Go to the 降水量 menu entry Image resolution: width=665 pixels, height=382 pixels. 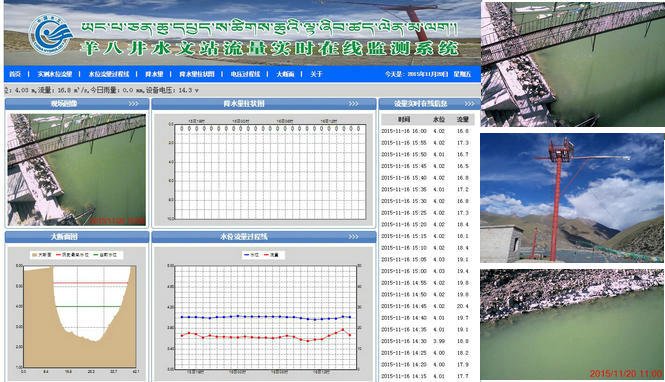(154, 74)
